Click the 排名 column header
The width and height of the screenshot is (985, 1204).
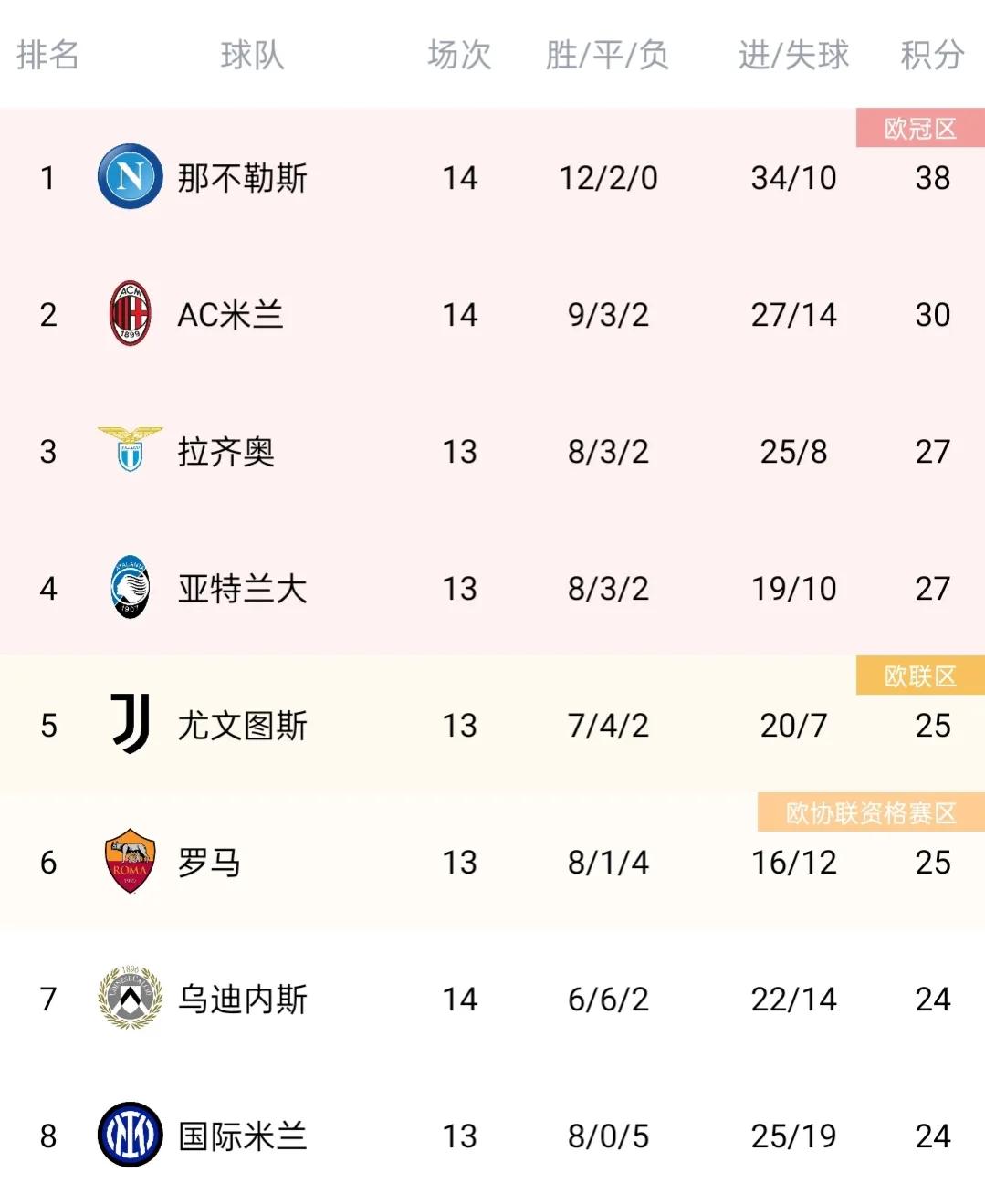point(47,56)
